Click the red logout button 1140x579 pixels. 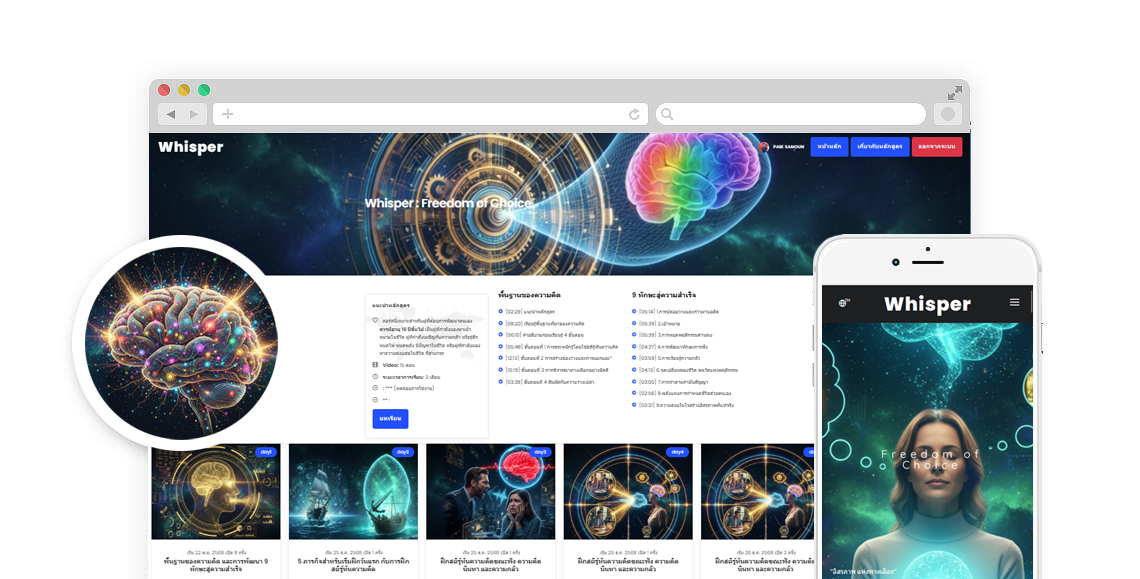pos(936,147)
